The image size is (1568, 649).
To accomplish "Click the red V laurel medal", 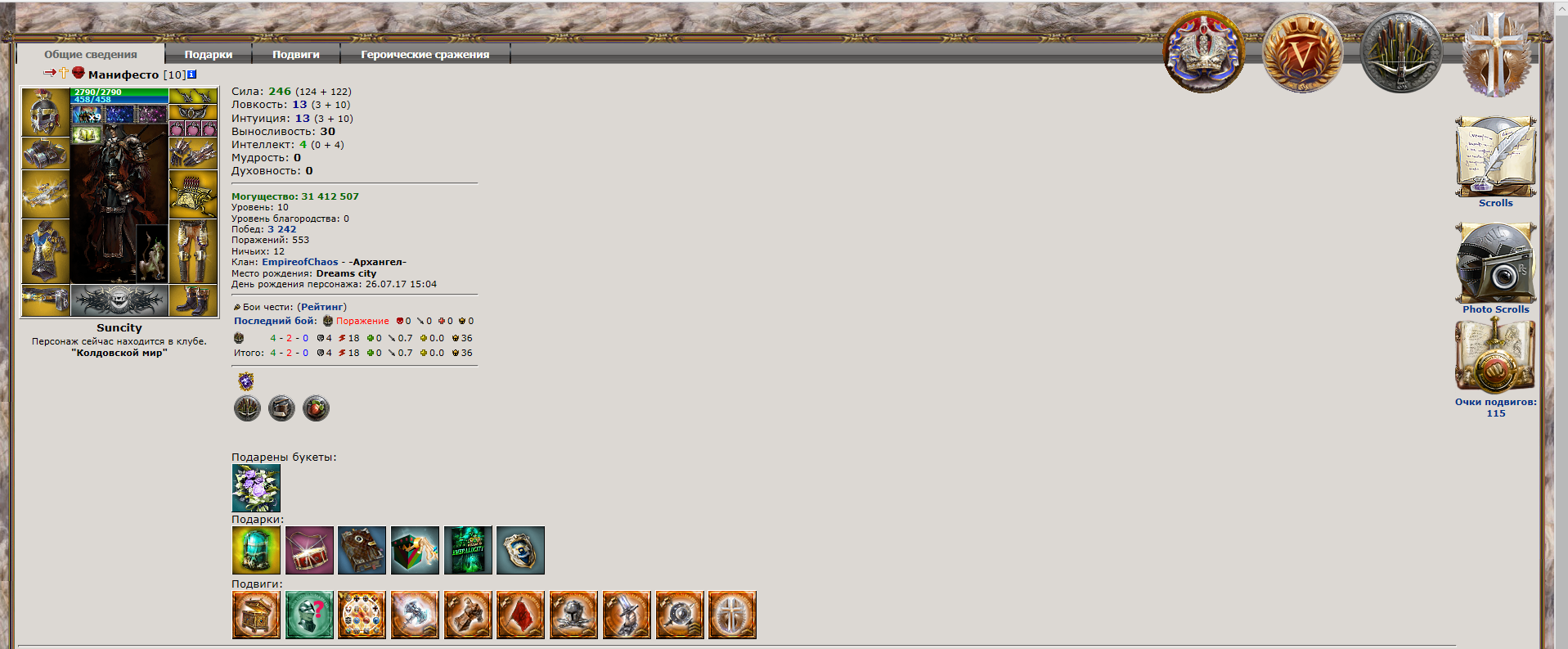I will coord(1302,52).
